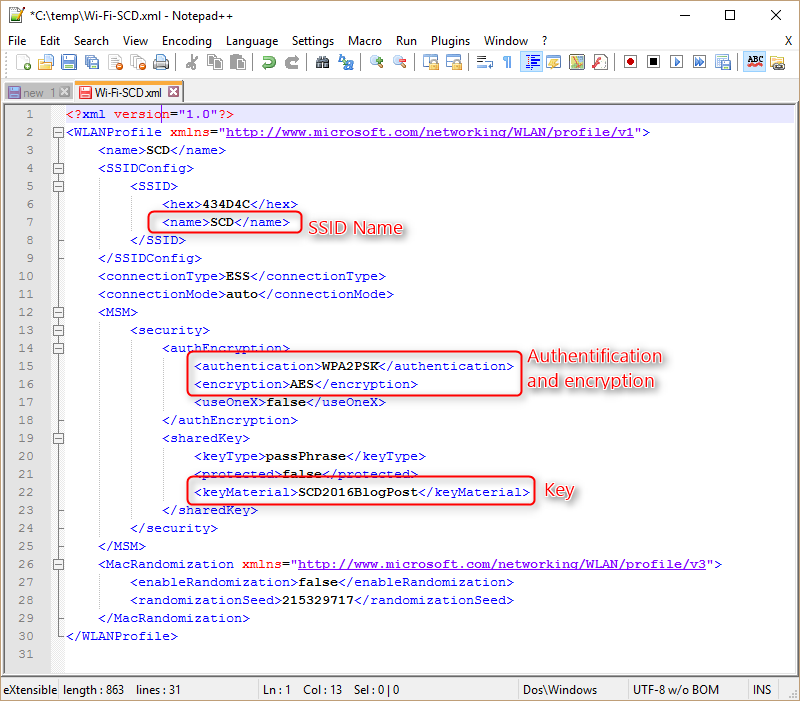The height and width of the screenshot is (701, 800).
Task: Collapse the SSIDConfig element fold
Action: coord(57,168)
